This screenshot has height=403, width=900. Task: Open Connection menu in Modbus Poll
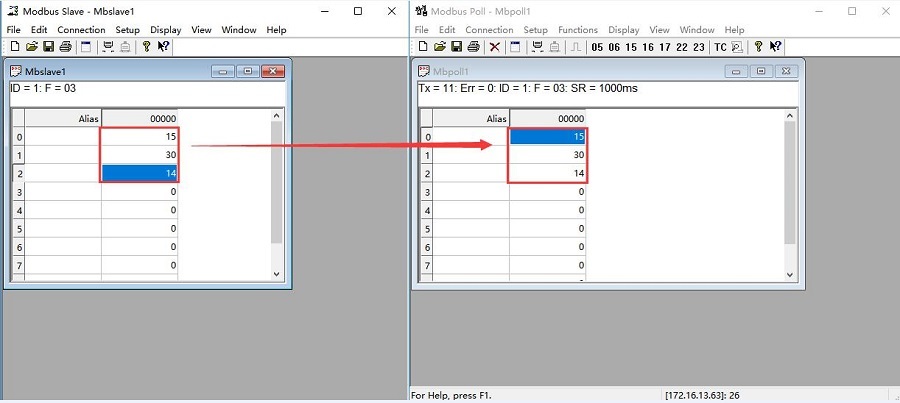[x=489, y=30]
